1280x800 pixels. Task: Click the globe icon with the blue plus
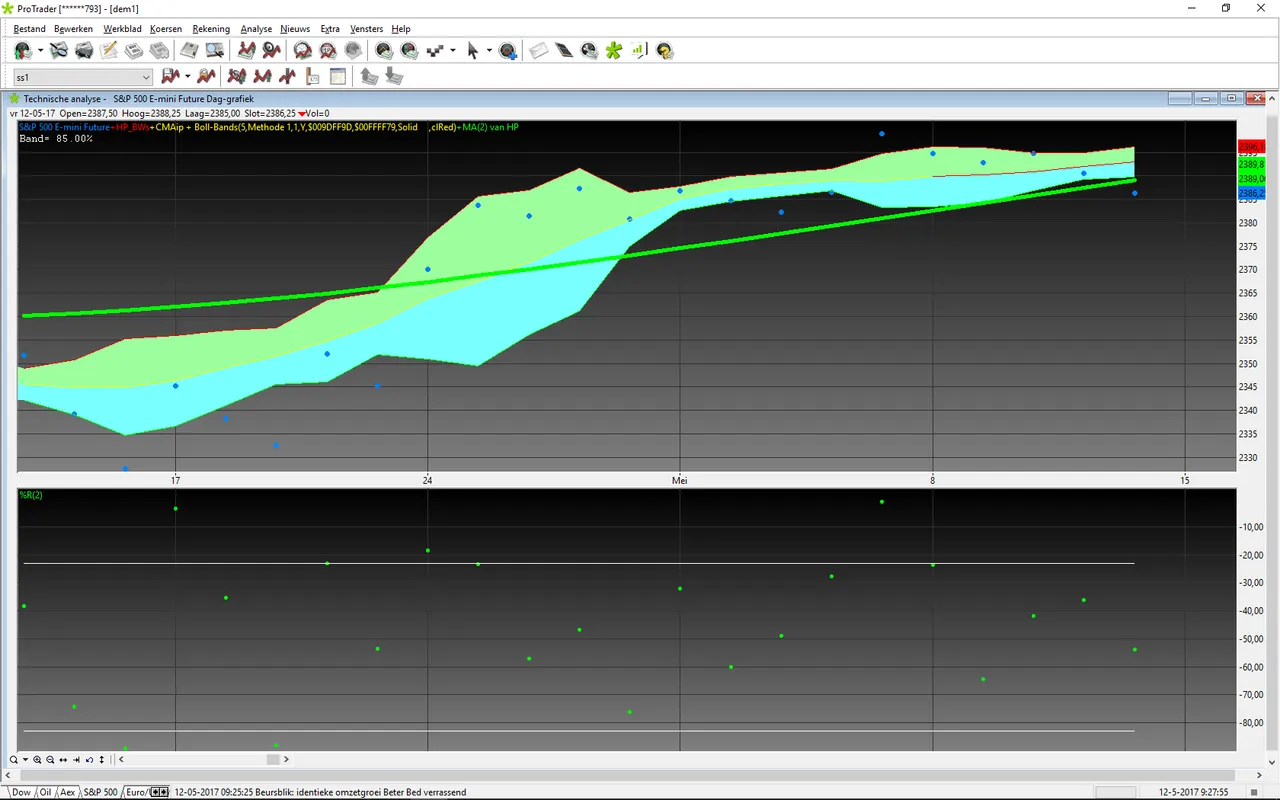(x=508, y=50)
